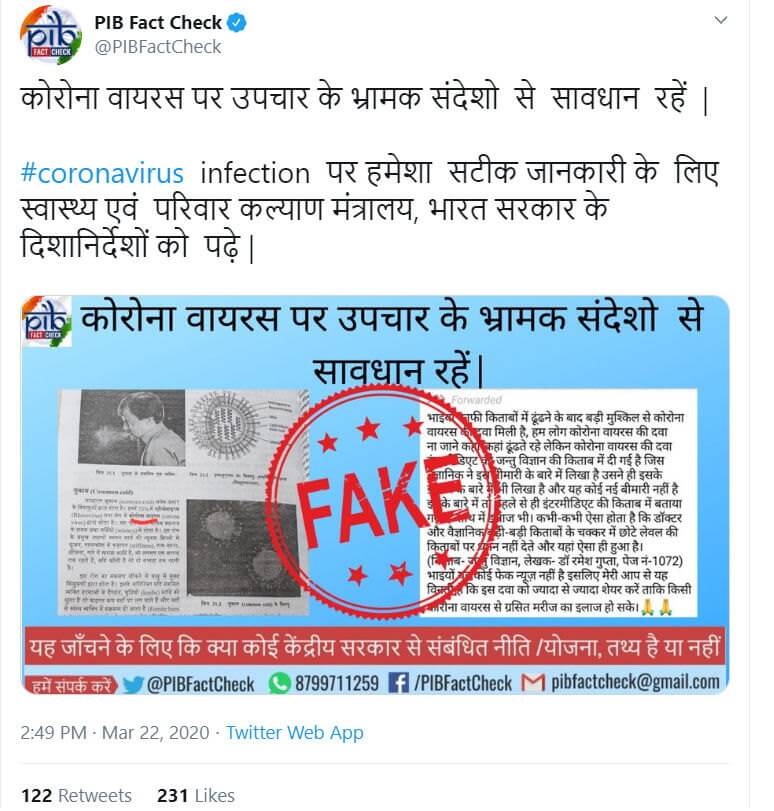This screenshot has width=774, height=811.
Task: Open the textbook page photo in the image
Action: [184, 502]
